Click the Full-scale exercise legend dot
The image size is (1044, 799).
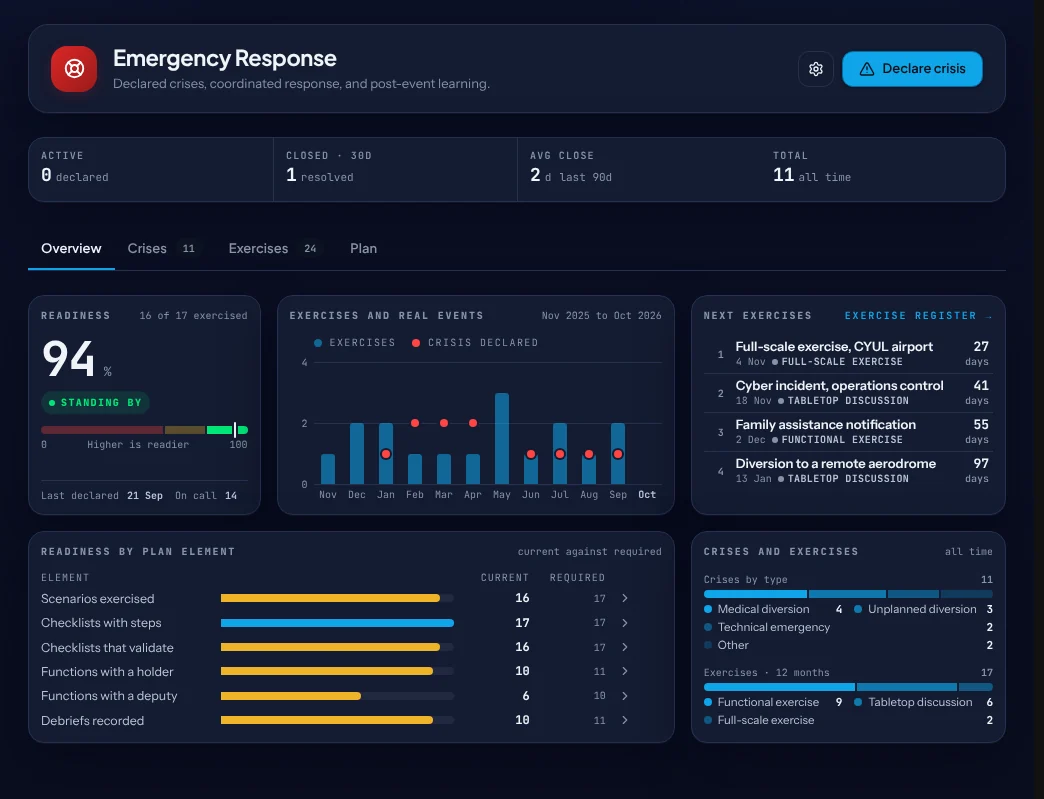click(x=708, y=720)
